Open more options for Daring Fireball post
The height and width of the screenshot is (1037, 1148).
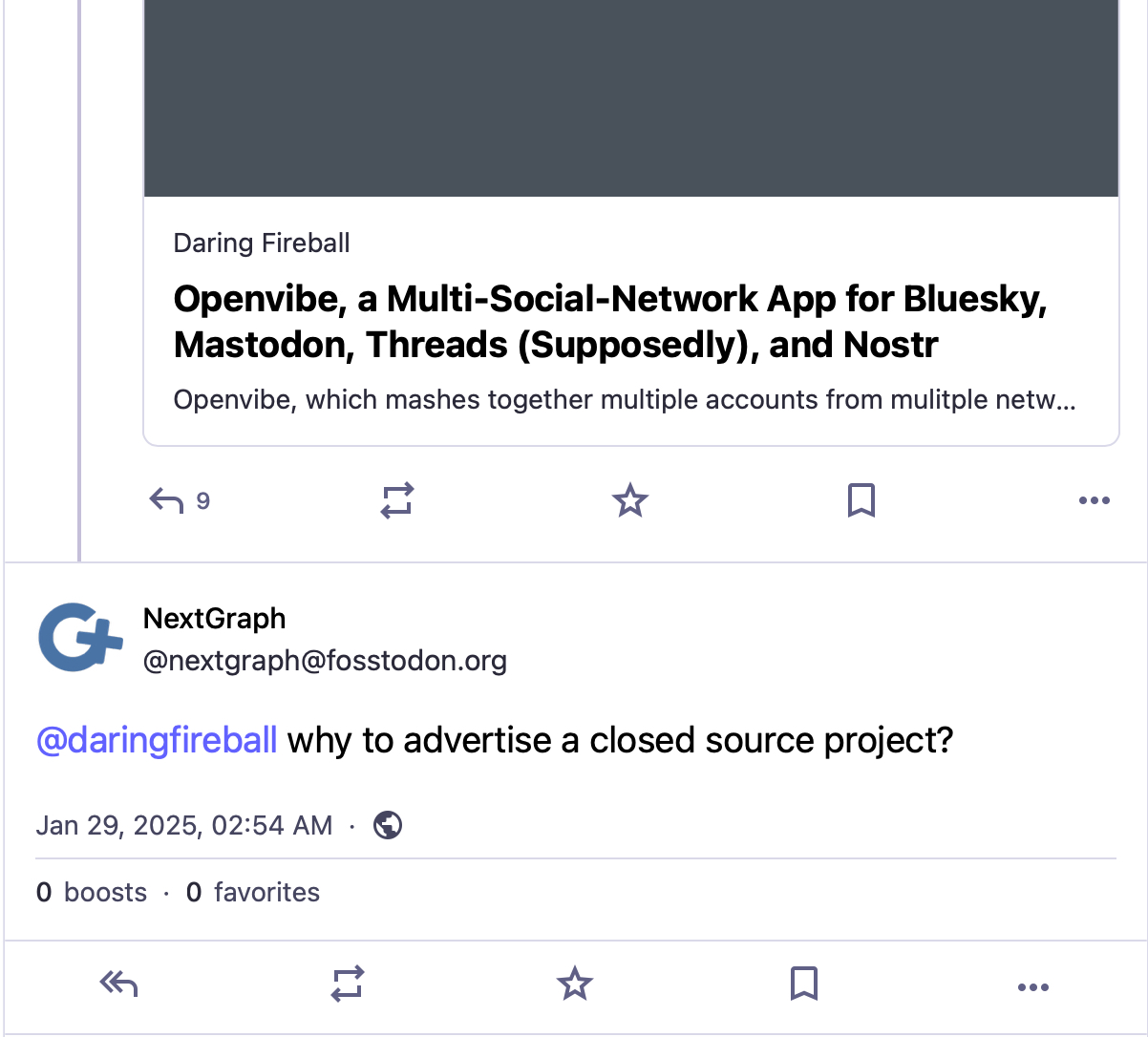click(1094, 499)
